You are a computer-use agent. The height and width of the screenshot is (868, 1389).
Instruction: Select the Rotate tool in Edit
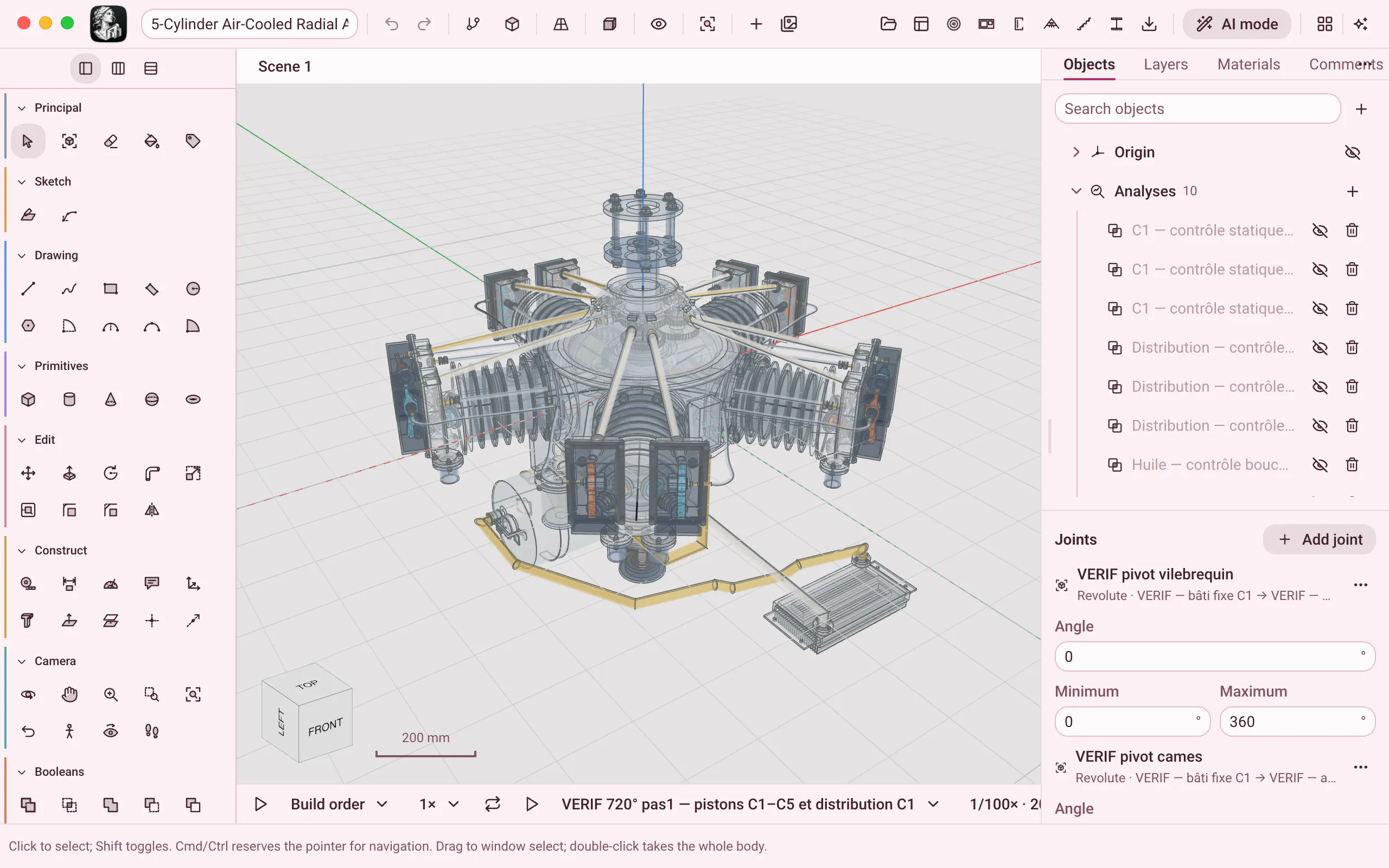click(110, 474)
